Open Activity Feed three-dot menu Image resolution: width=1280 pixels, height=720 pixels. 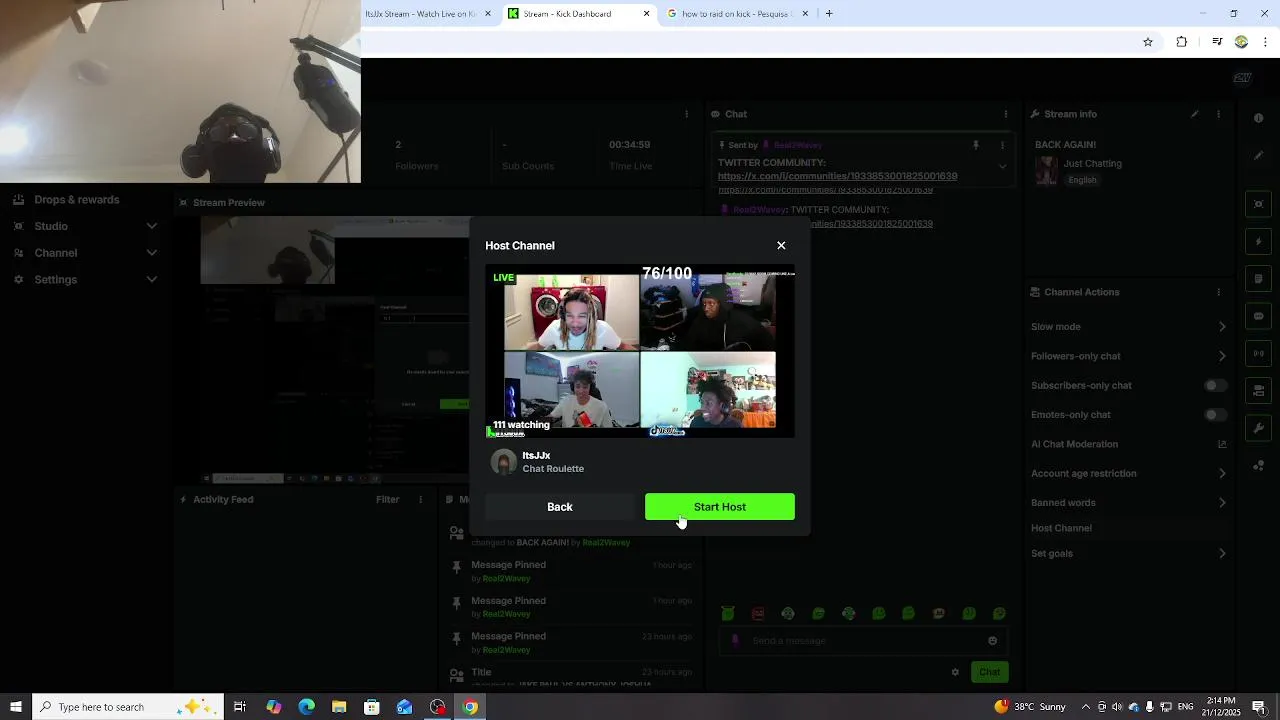point(421,499)
